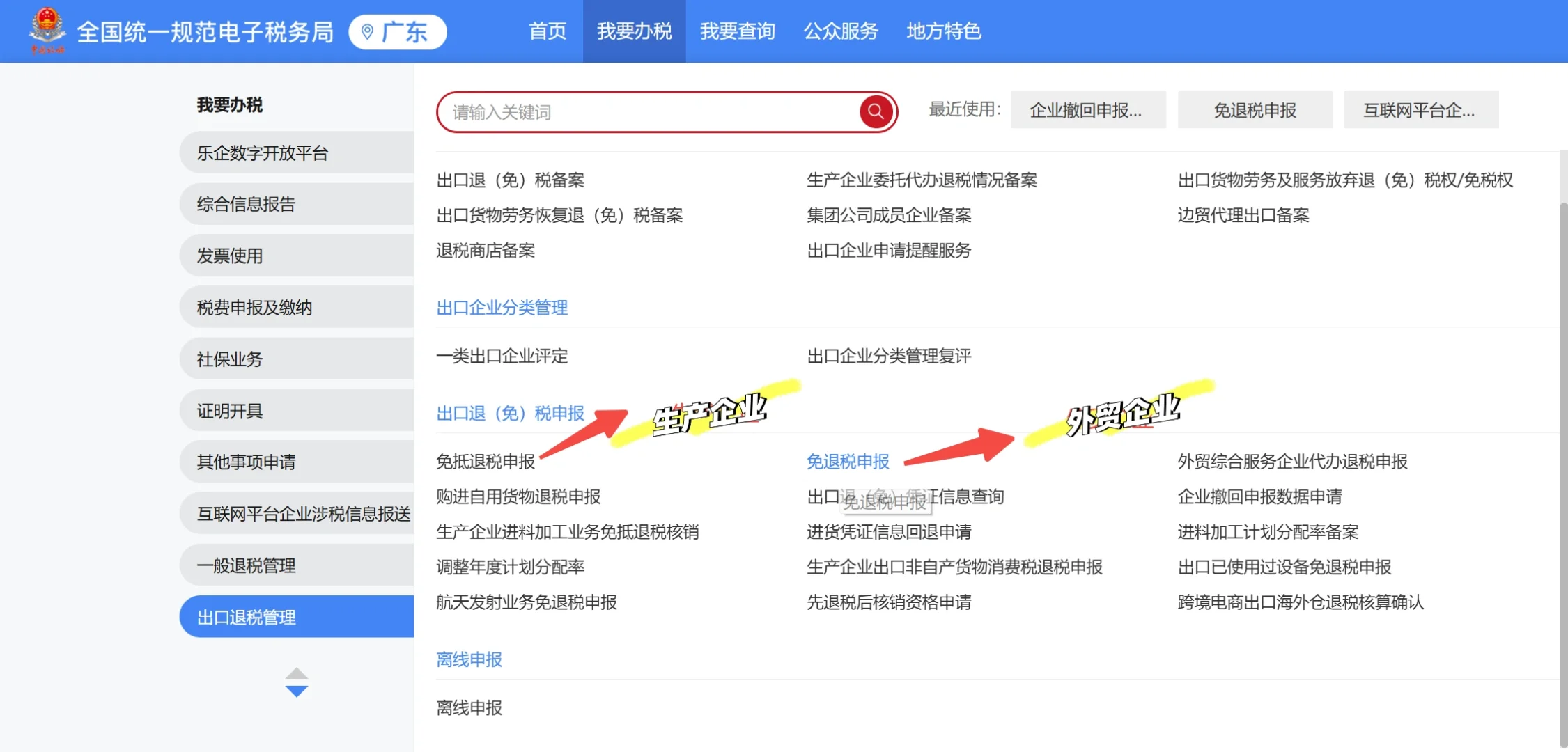This screenshot has width=1568, height=752.
Task: Select the 公众服务 navigation item
Action: [x=841, y=31]
